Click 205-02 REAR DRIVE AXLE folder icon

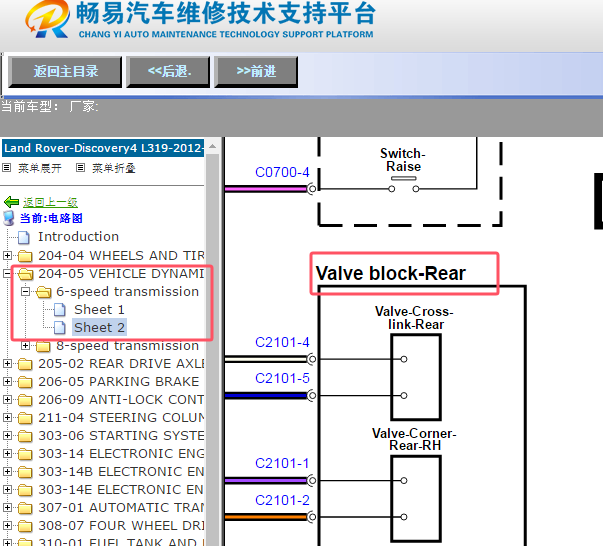[25, 364]
